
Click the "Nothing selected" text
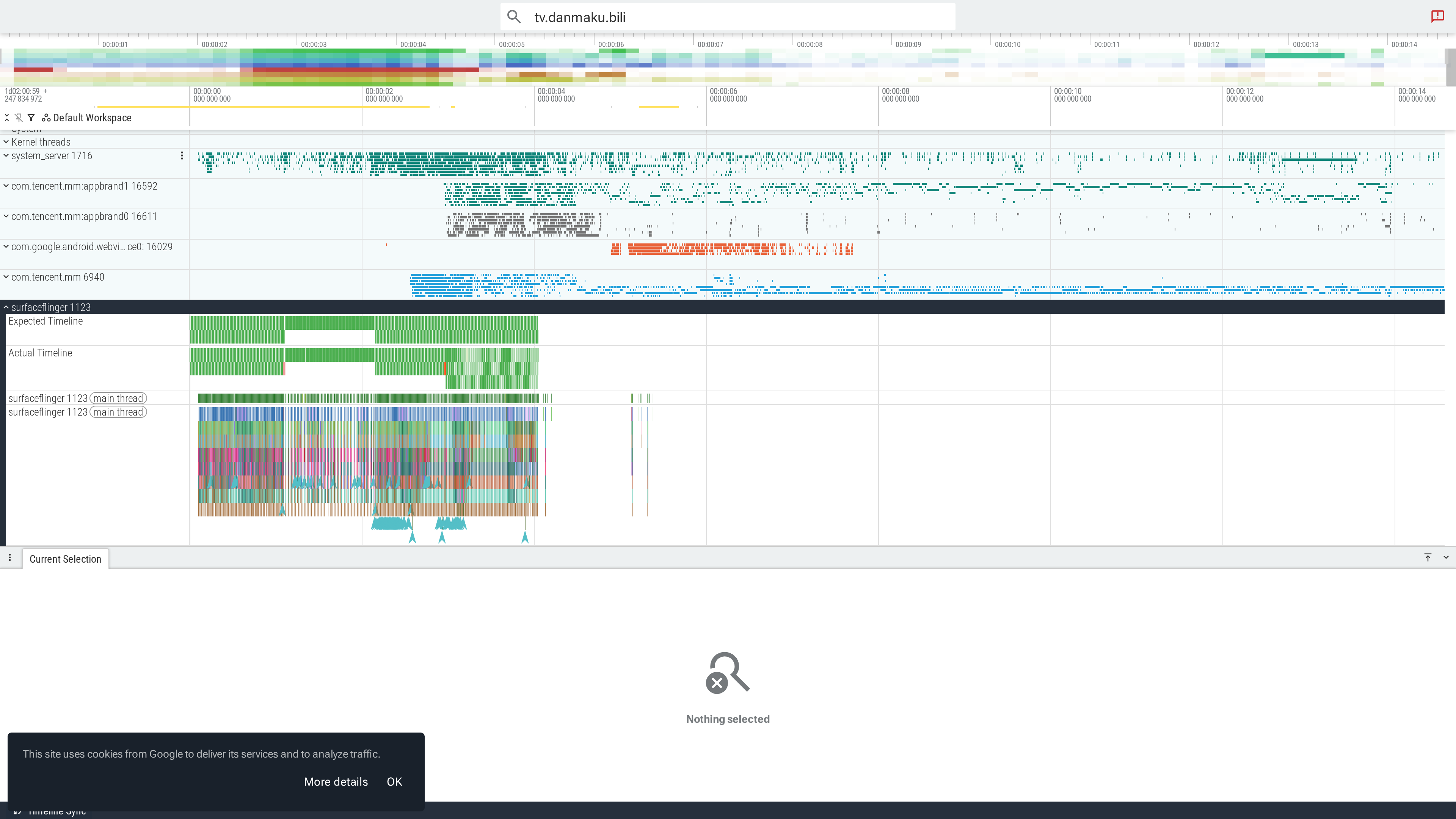click(728, 719)
